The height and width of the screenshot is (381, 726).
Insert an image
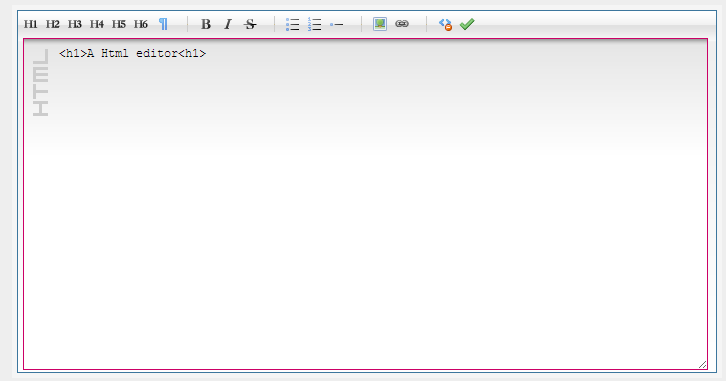(380, 24)
